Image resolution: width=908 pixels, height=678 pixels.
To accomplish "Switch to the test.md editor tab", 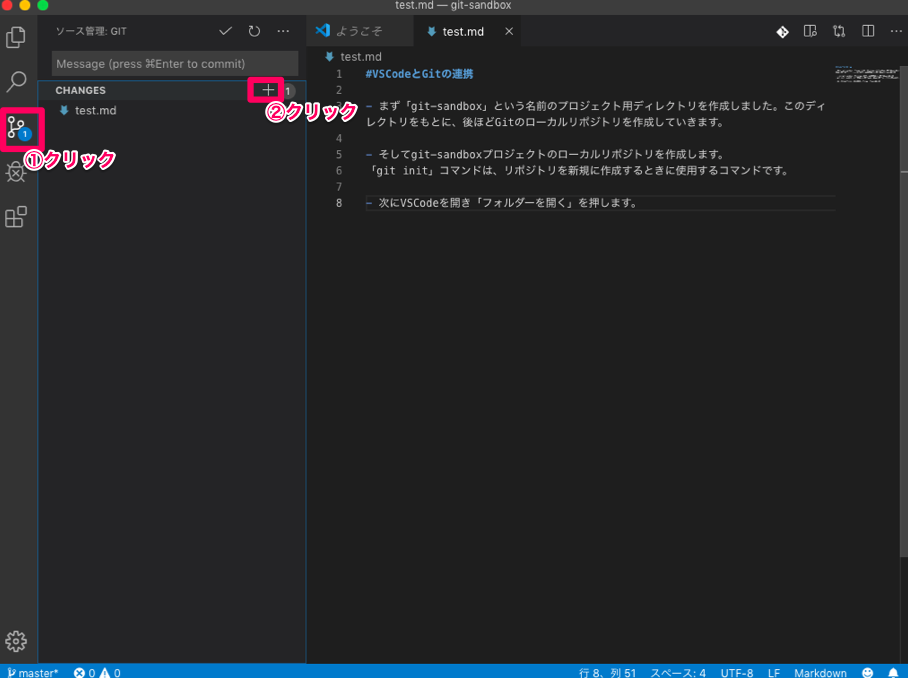I will click(x=466, y=30).
